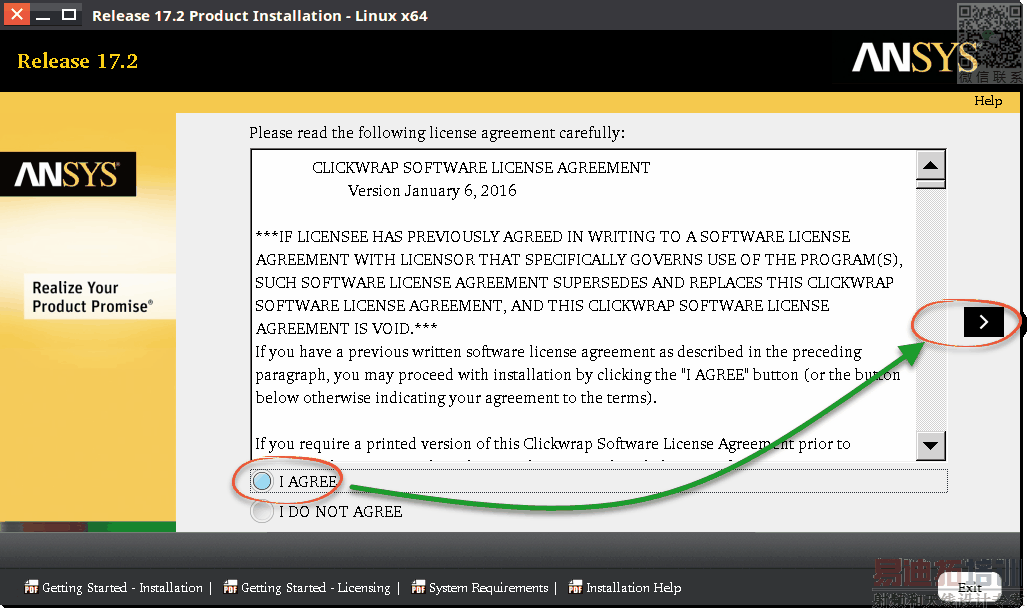Click the Exit button
Screen dimensions: 1027x610
[969, 588]
